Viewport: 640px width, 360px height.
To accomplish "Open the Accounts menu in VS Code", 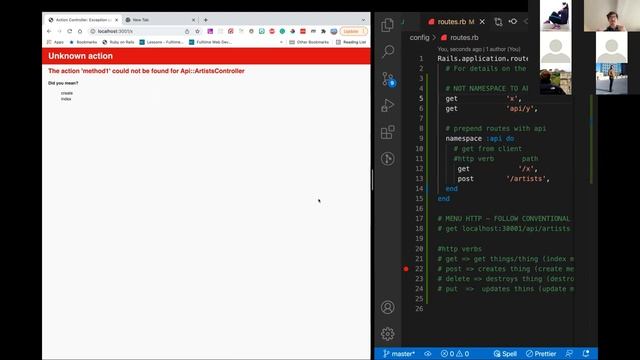I will [x=387, y=307].
